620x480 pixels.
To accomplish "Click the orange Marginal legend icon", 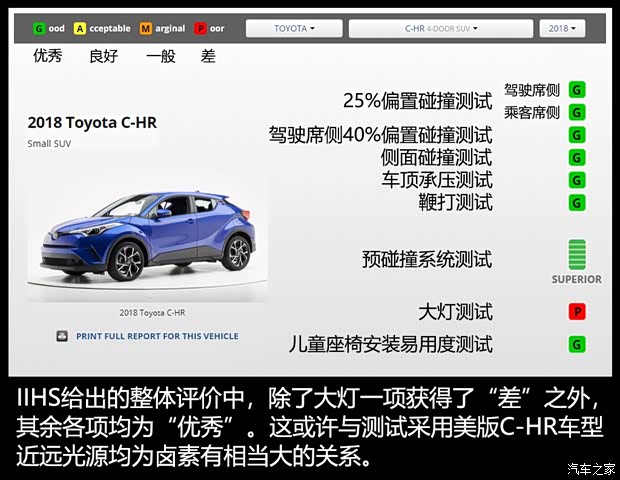I will pyautogui.click(x=146, y=28).
